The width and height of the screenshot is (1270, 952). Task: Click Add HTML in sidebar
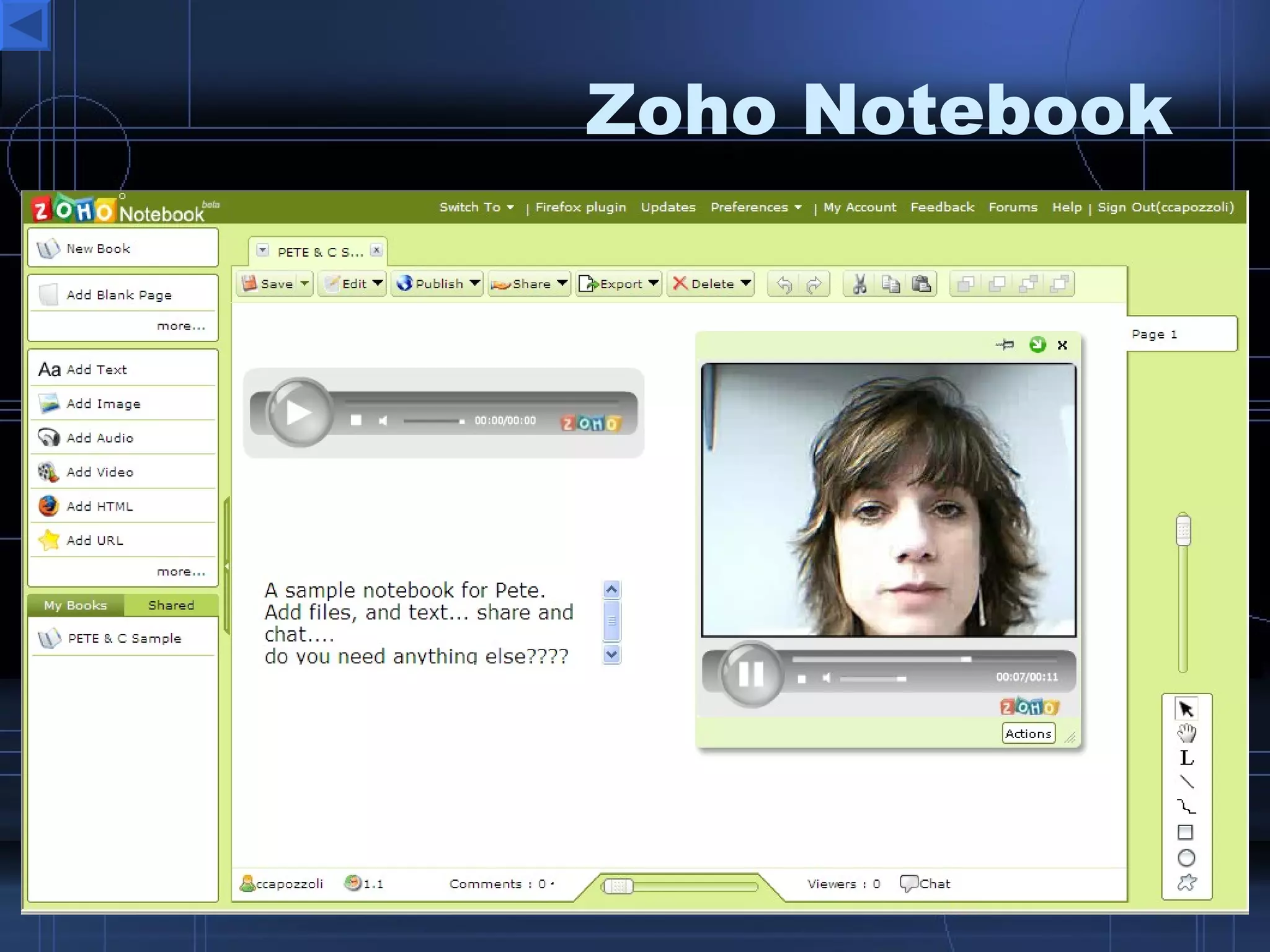(123, 506)
